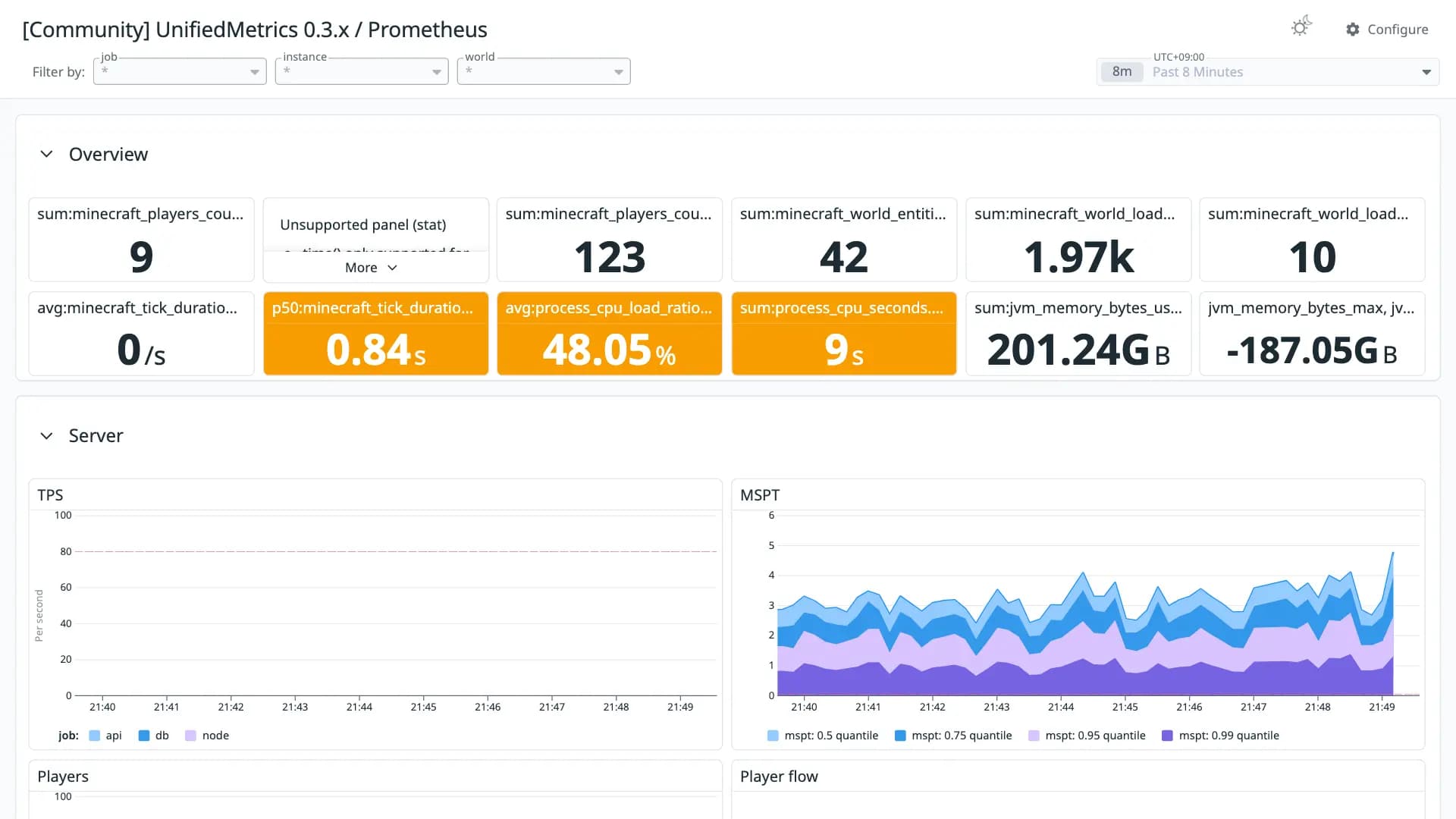Click the Overview section heading
Image resolution: width=1456 pixels, height=819 pixels.
108,154
